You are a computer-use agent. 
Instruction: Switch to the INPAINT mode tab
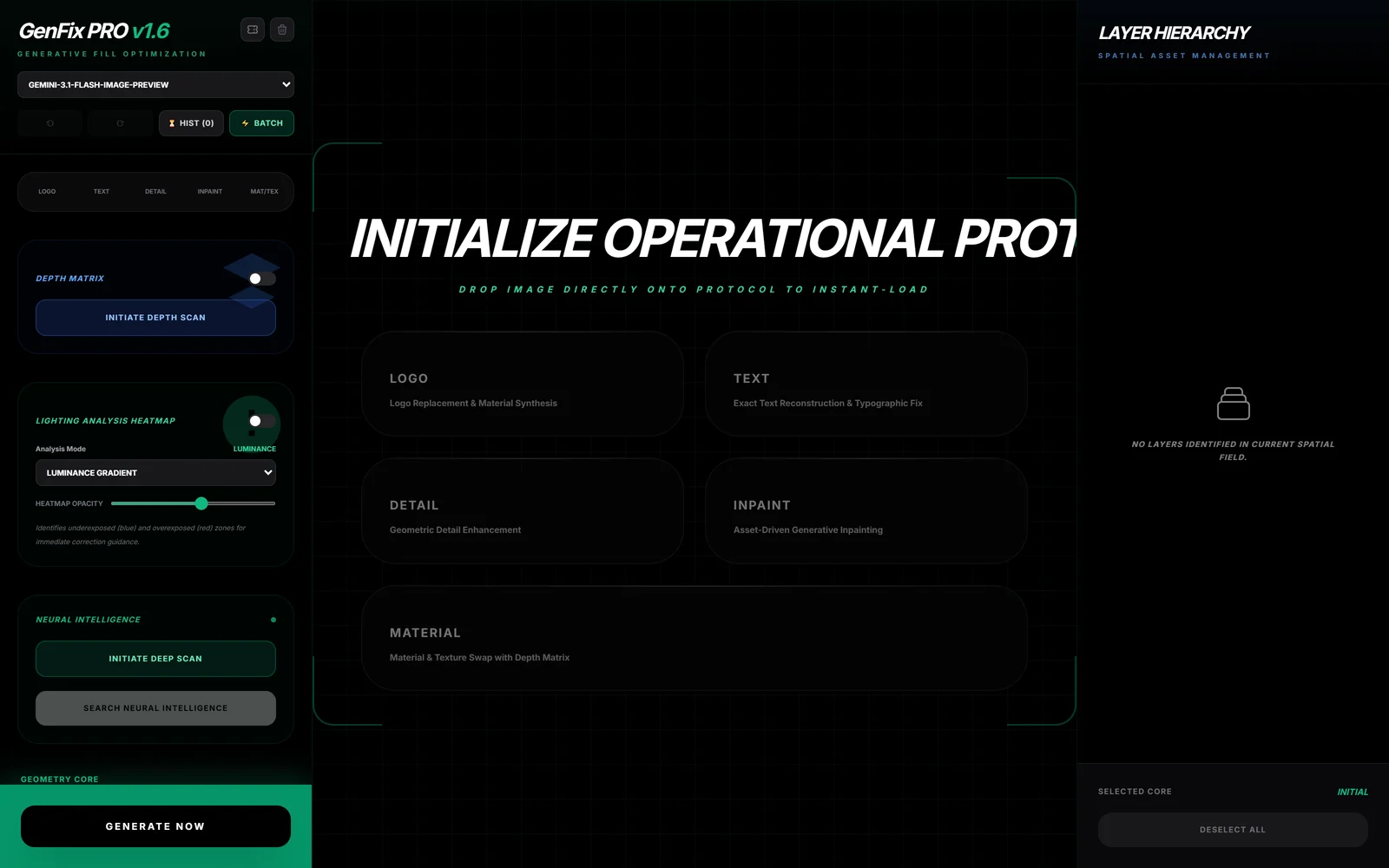pos(210,192)
